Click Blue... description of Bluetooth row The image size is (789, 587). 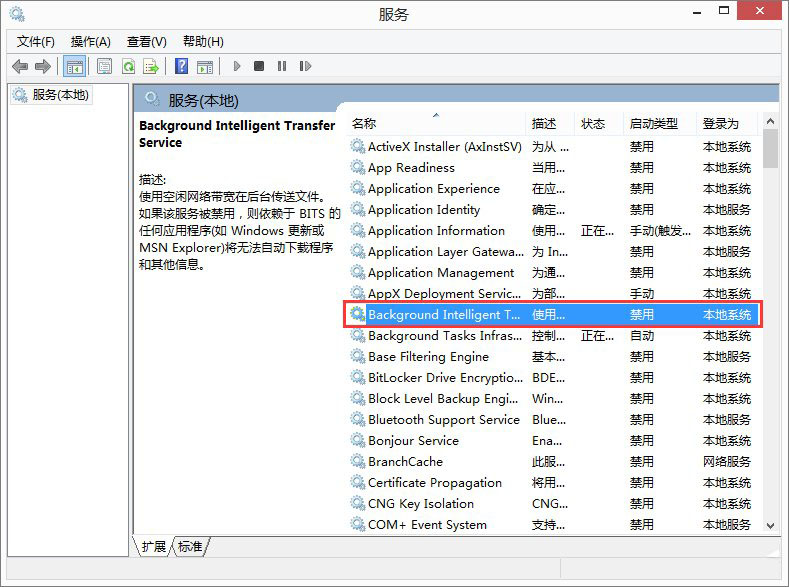click(548, 420)
